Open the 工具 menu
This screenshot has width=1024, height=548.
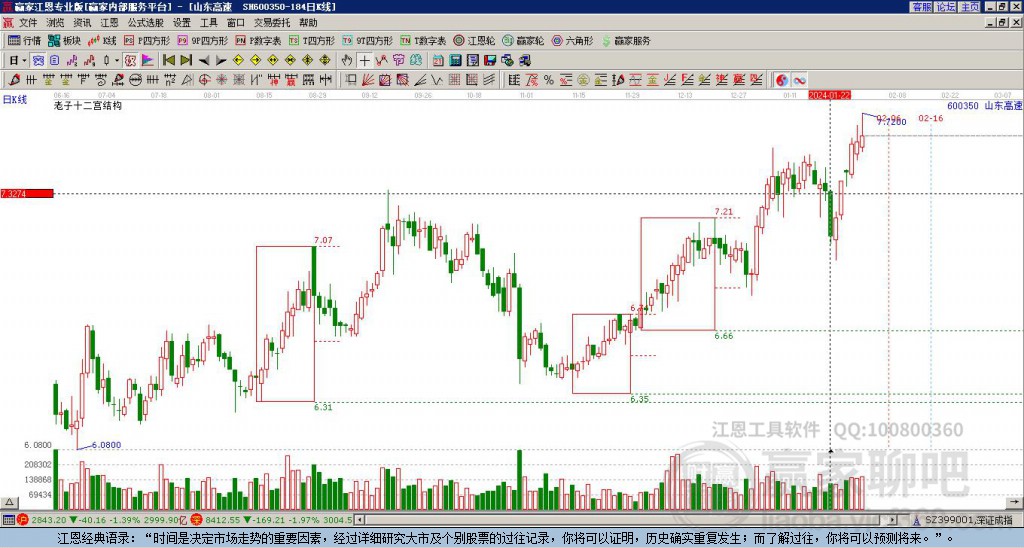(x=208, y=23)
